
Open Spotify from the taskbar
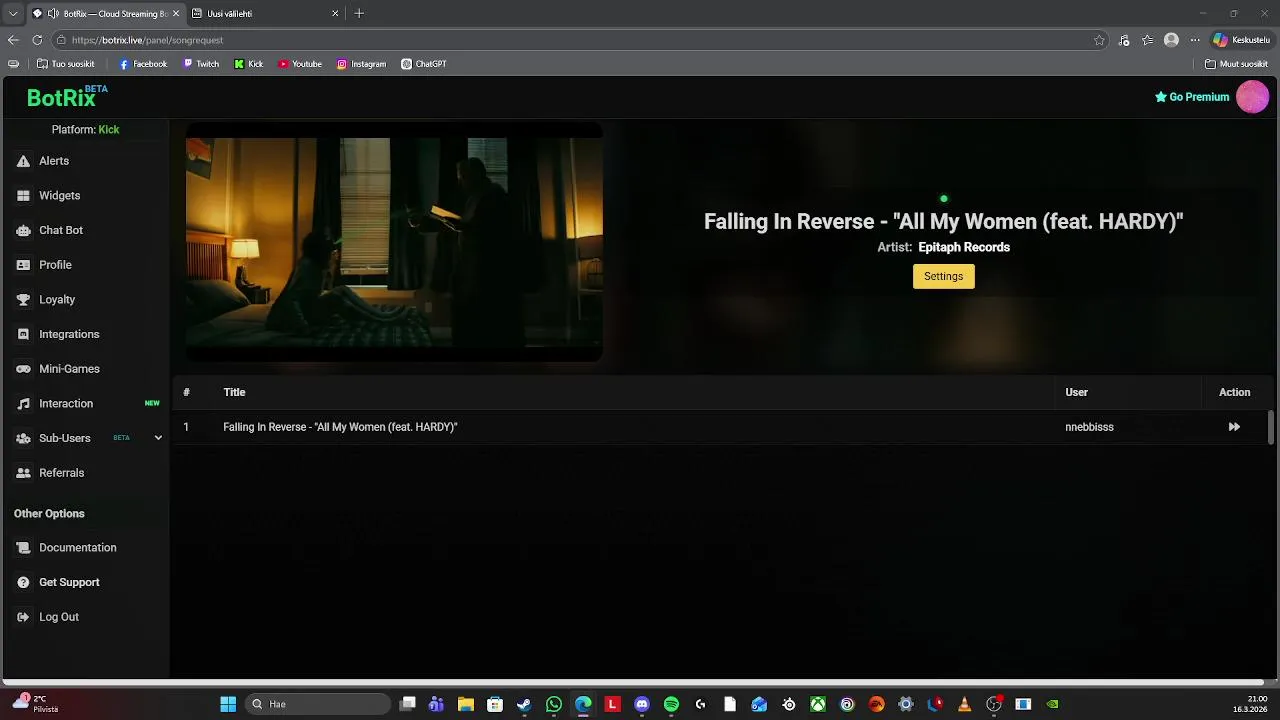(671, 704)
